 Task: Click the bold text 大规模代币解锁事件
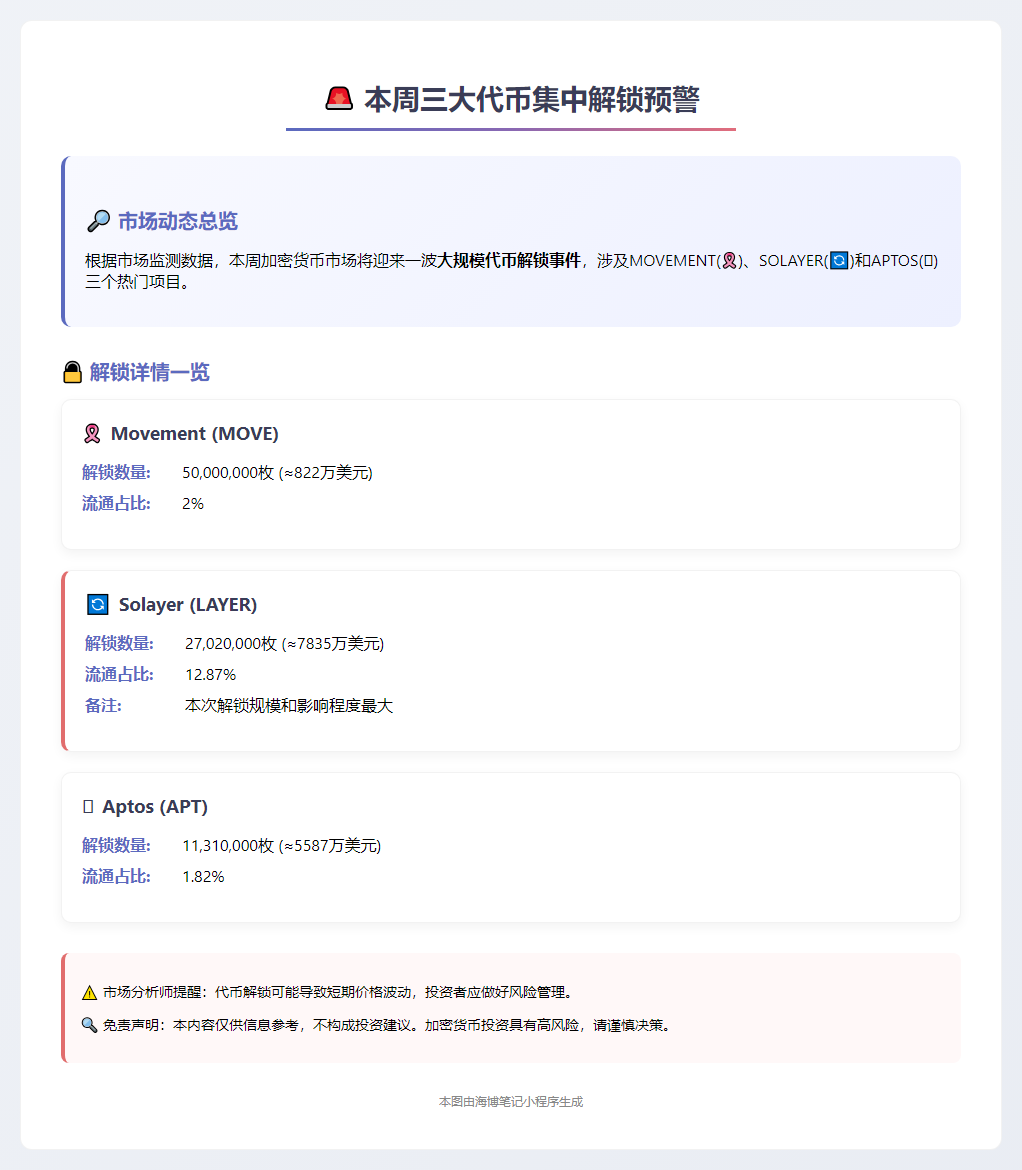pyautogui.click(x=509, y=260)
